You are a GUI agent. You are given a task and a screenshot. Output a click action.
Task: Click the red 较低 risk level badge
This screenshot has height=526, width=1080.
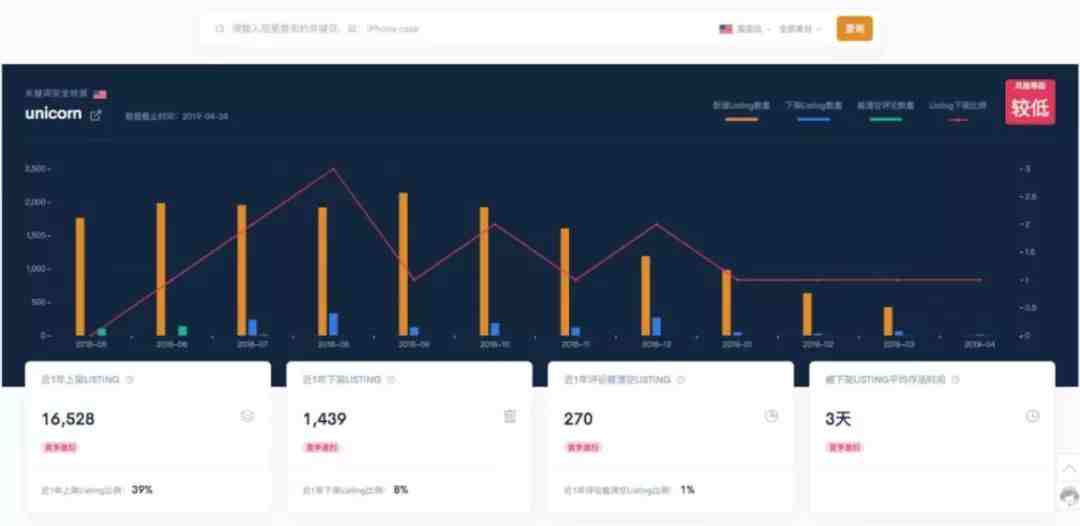point(1030,103)
